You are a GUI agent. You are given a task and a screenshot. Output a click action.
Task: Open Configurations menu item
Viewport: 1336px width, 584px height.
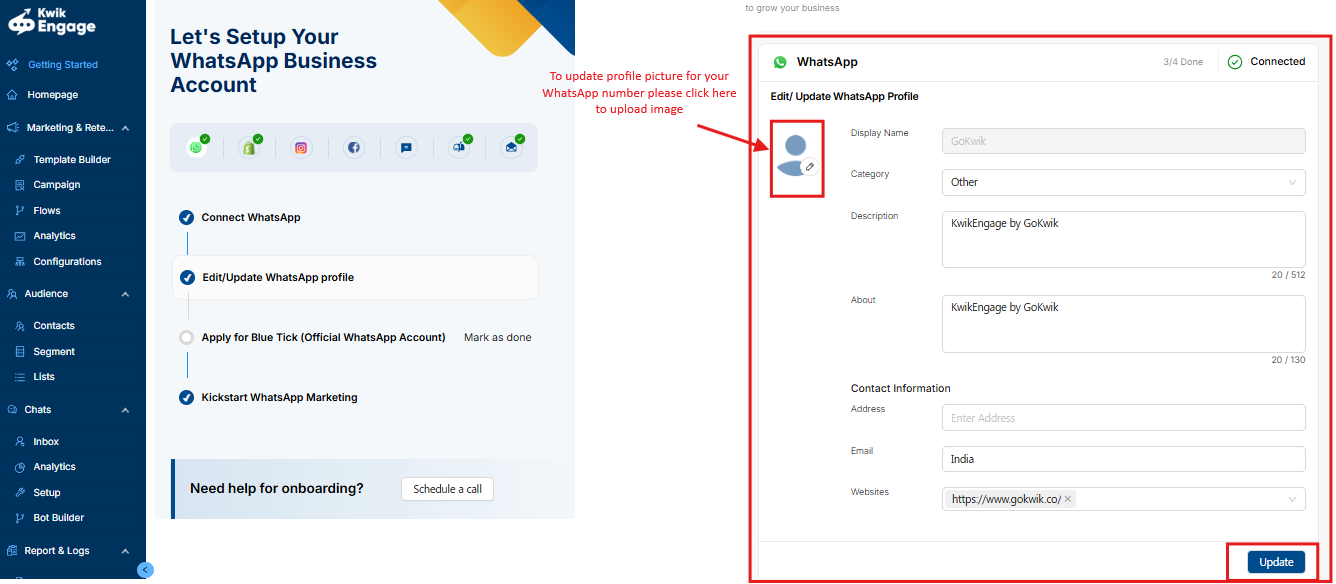pos(67,262)
